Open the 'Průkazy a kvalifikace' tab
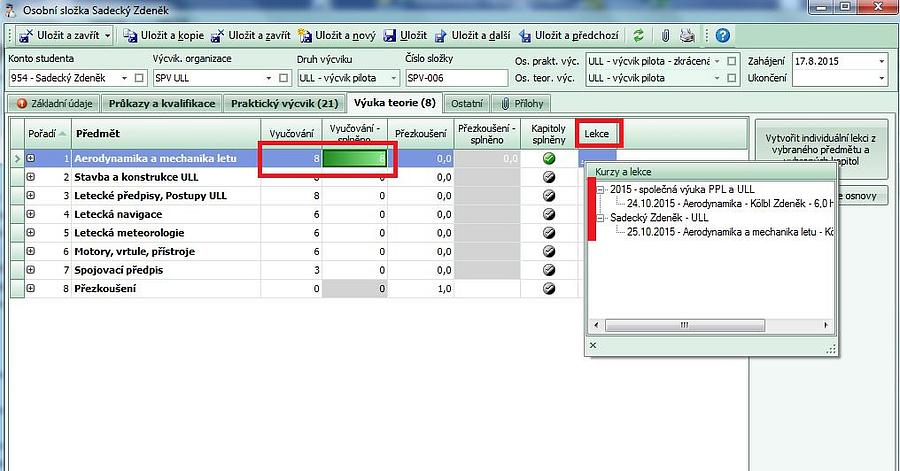This screenshot has height=471, width=900. pyautogui.click(x=162, y=103)
